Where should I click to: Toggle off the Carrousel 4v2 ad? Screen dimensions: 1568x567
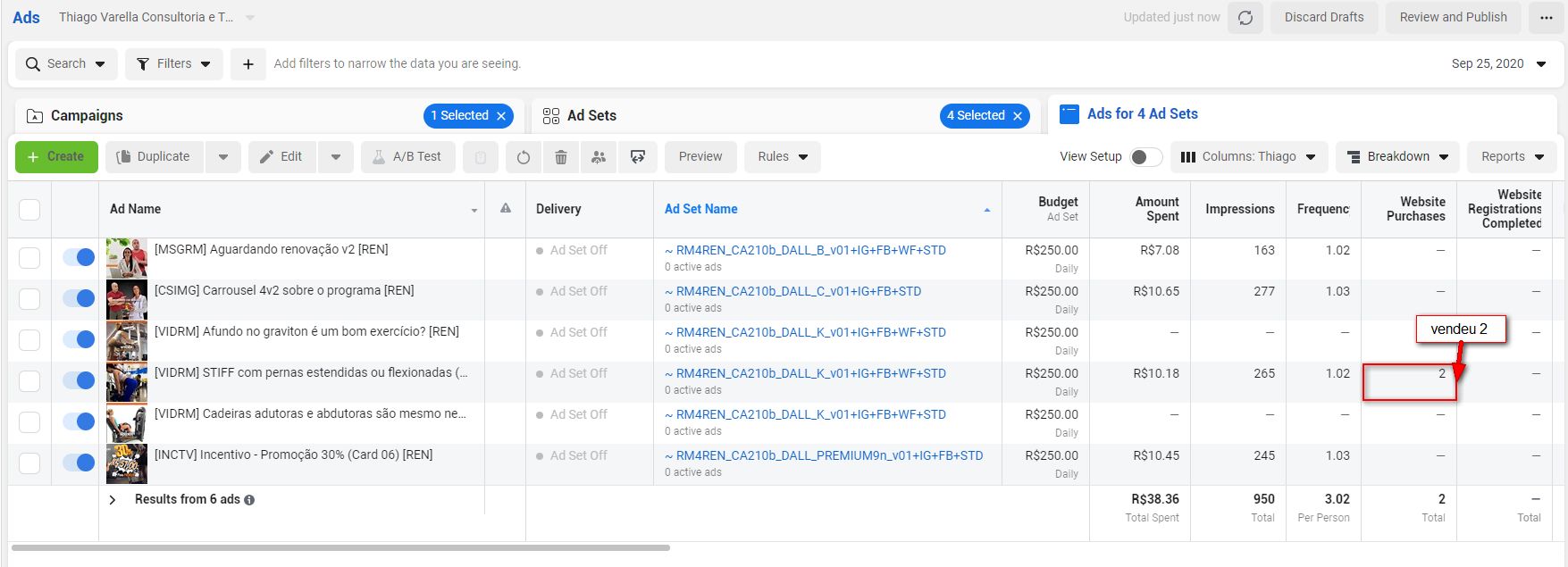point(79,298)
